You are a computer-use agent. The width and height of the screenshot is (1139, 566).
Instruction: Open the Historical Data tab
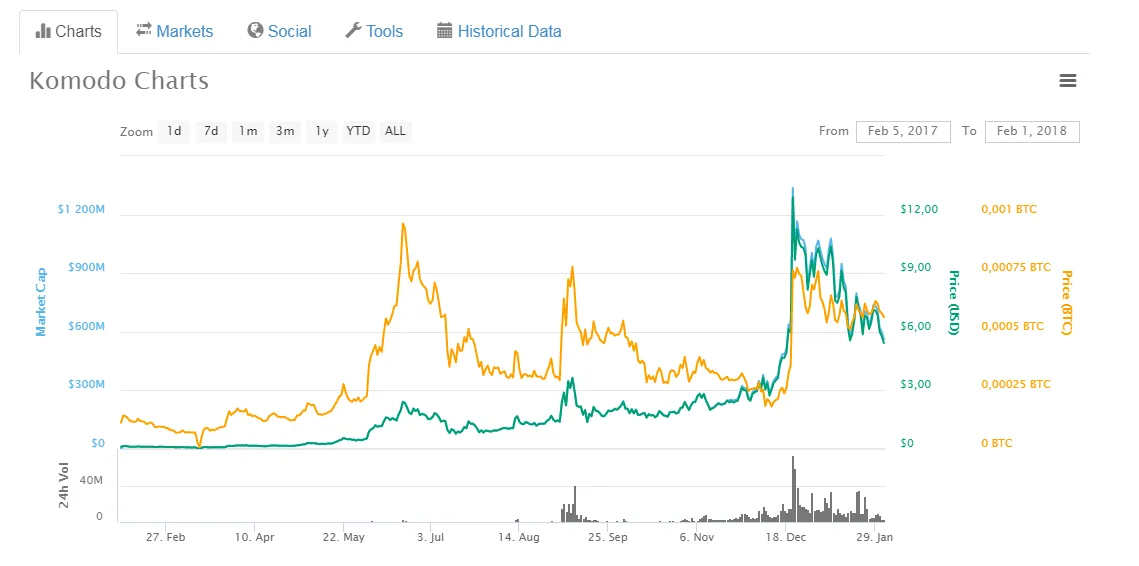499,31
